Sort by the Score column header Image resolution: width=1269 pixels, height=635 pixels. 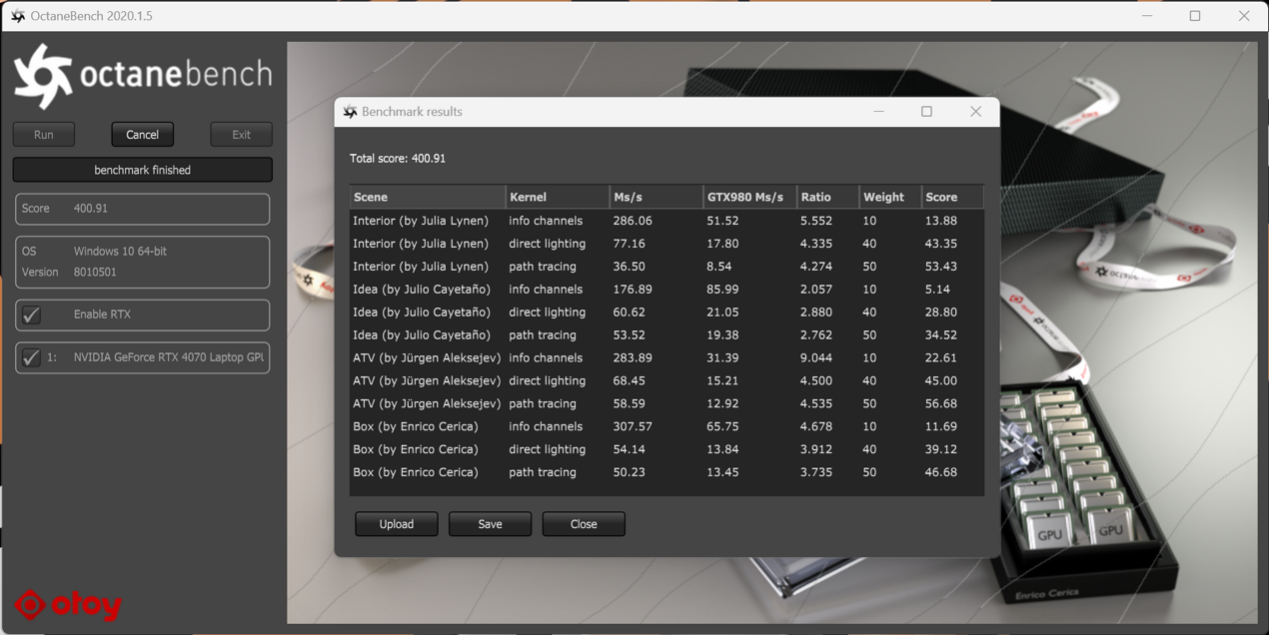952,197
